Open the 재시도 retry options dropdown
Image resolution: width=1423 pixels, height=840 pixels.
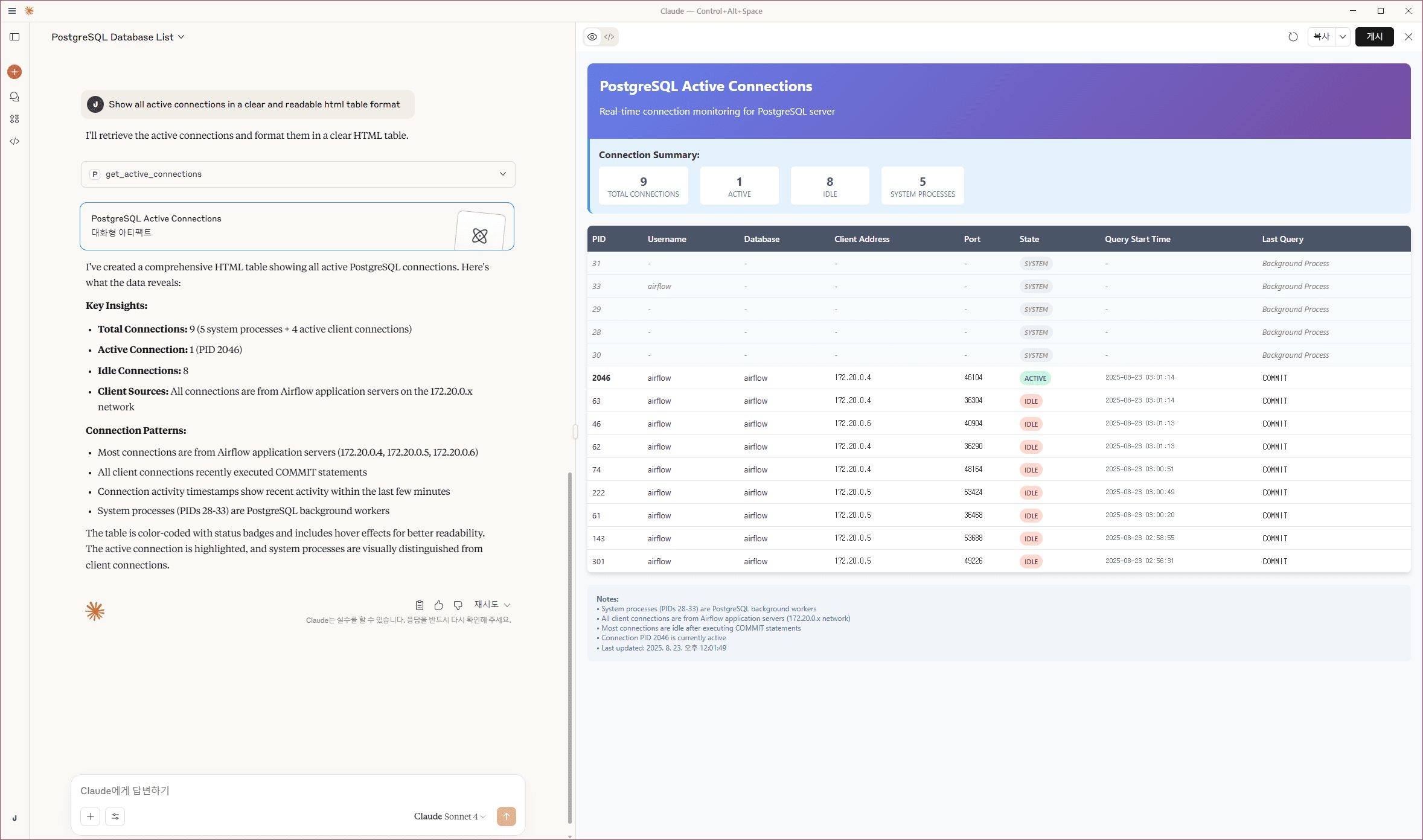[x=491, y=605]
